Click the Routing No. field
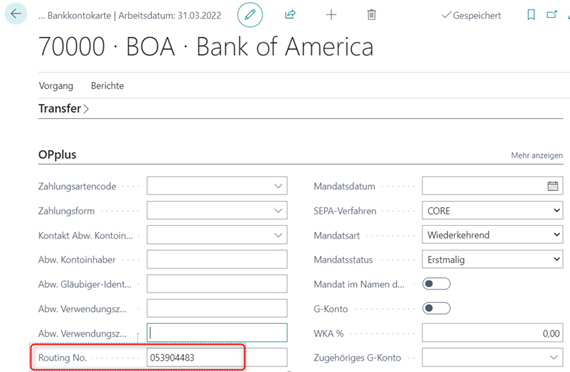Image resolution: width=570 pixels, height=372 pixels. pos(195,357)
